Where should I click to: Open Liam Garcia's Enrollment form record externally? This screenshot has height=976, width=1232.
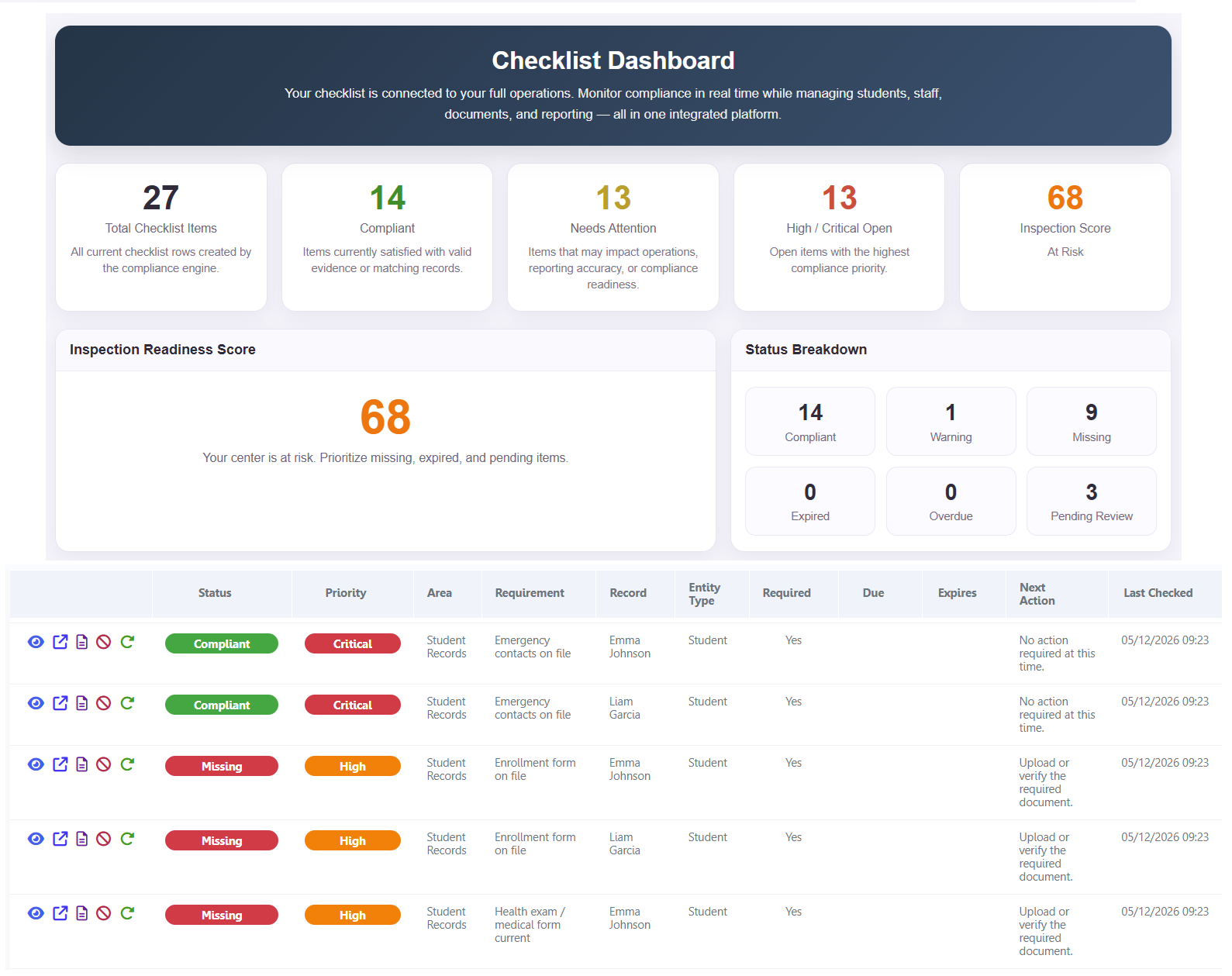60,839
